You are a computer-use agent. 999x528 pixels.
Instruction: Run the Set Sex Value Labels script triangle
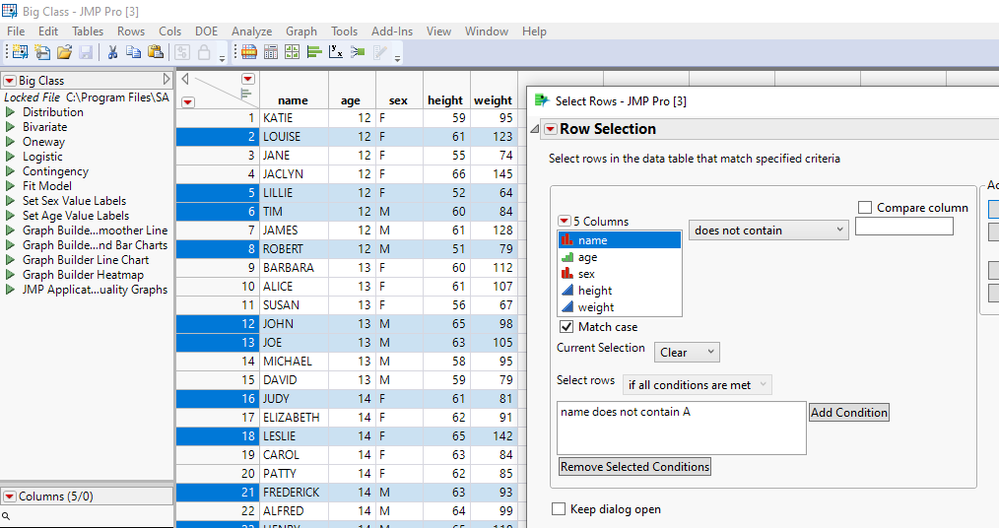pyautogui.click(x=10, y=201)
